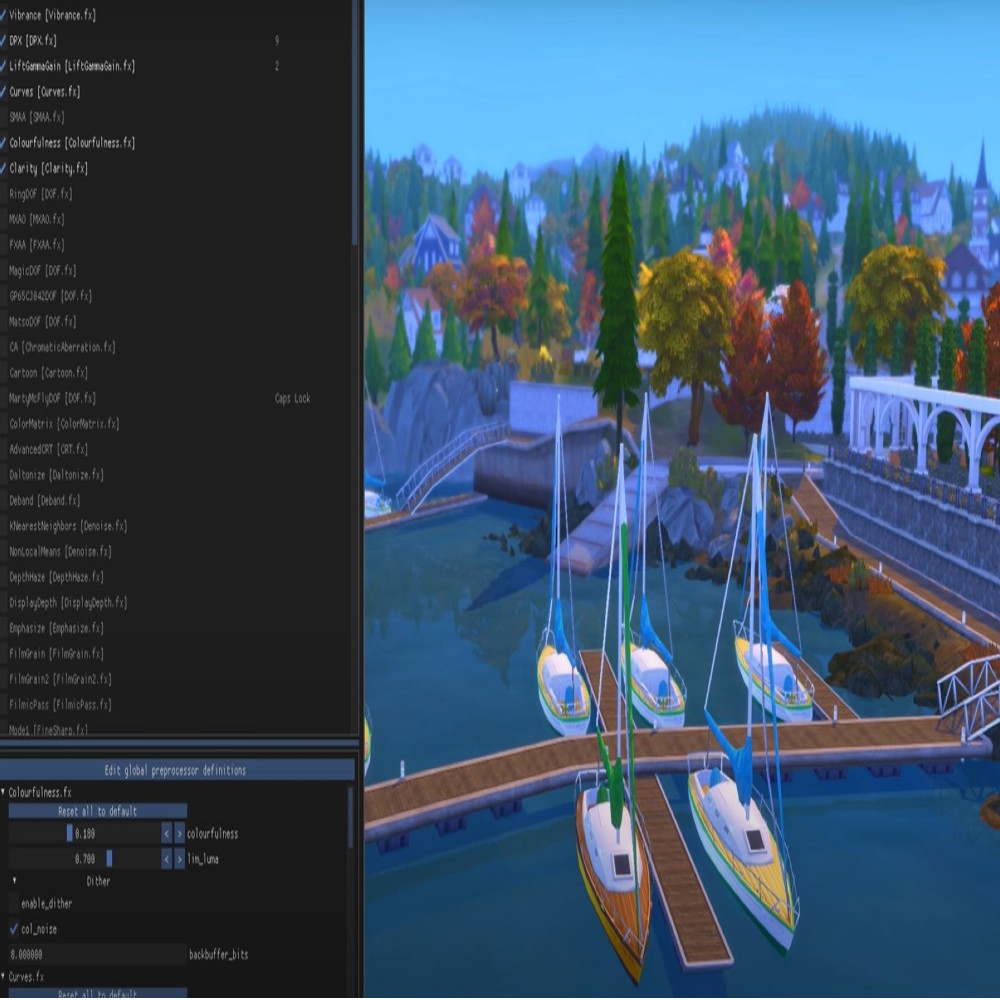Enable MartyMcFlyDOF effect

[3, 398]
